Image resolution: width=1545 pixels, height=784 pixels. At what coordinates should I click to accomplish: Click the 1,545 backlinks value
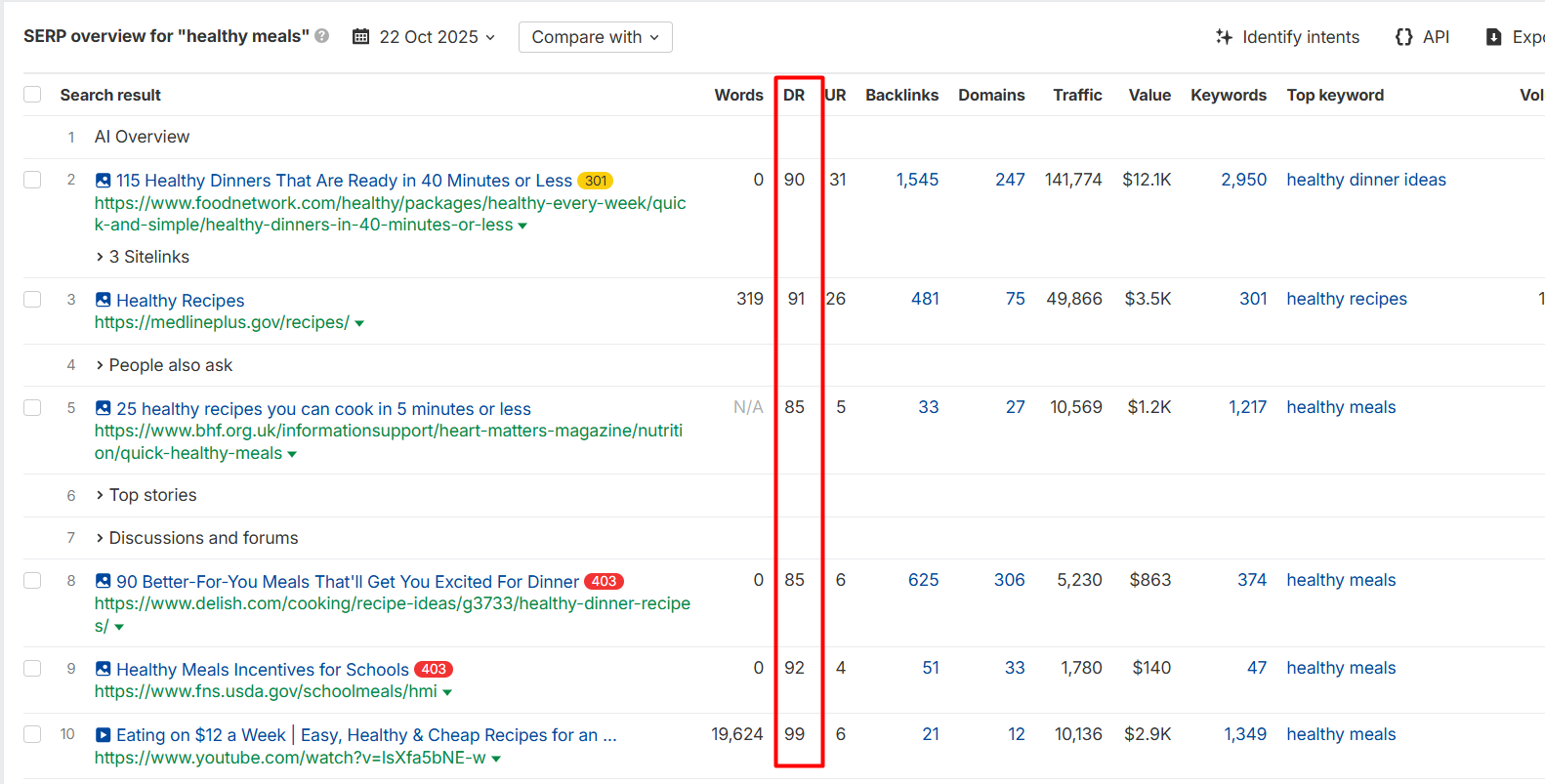[x=917, y=180]
